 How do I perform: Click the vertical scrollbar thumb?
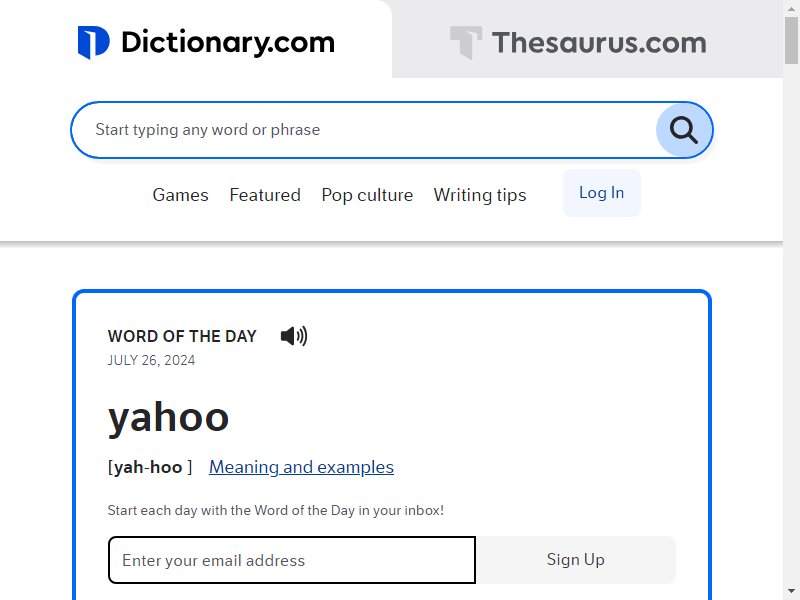791,40
